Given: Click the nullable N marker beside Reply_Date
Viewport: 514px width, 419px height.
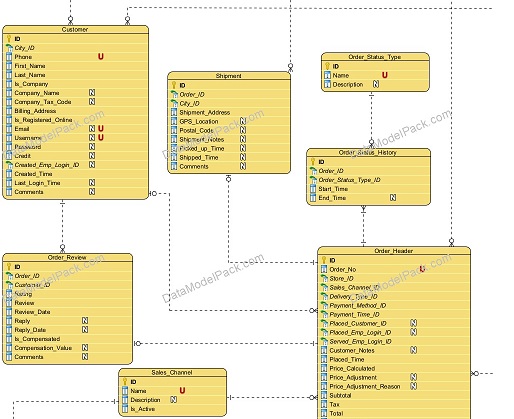Looking at the screenshot, I should [85, 330].
